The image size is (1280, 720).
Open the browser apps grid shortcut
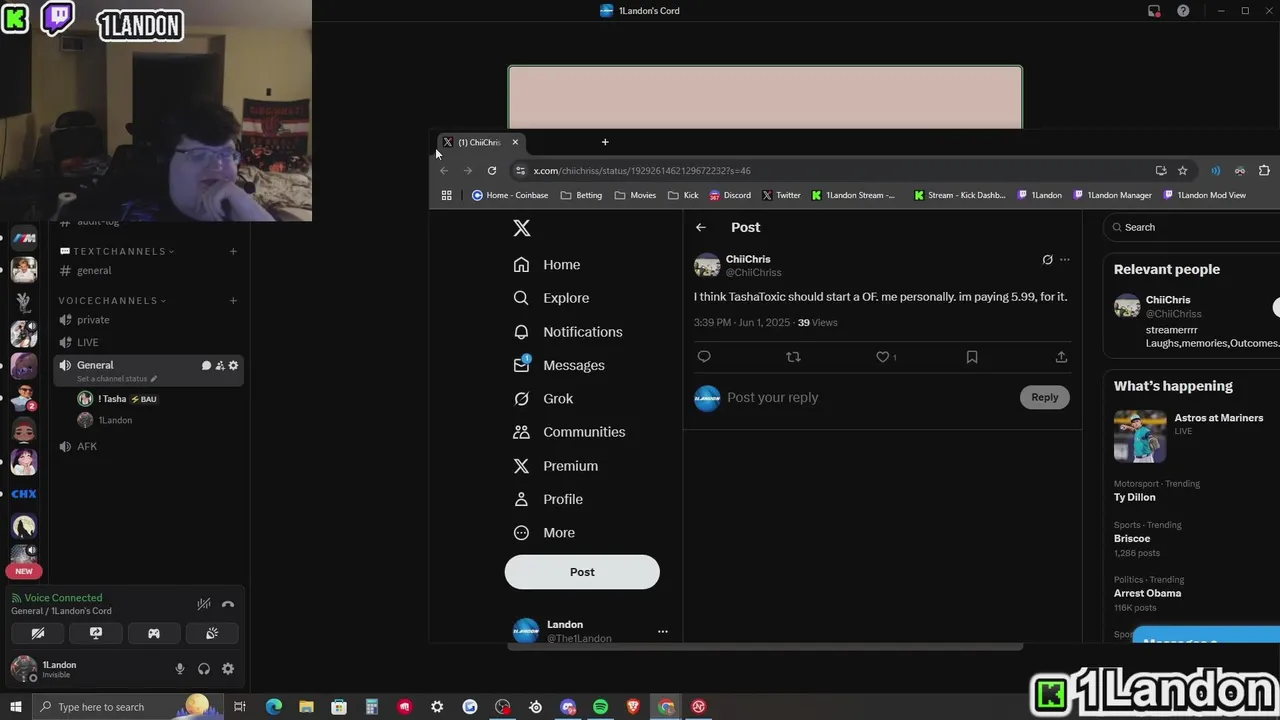(447, 195)
